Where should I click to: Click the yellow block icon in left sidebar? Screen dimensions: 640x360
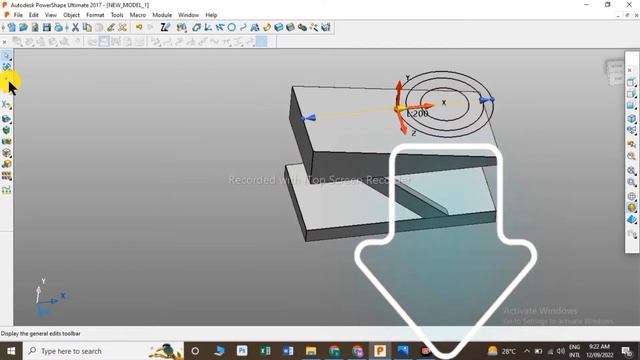pyautogui.click(x=6, y=164)
